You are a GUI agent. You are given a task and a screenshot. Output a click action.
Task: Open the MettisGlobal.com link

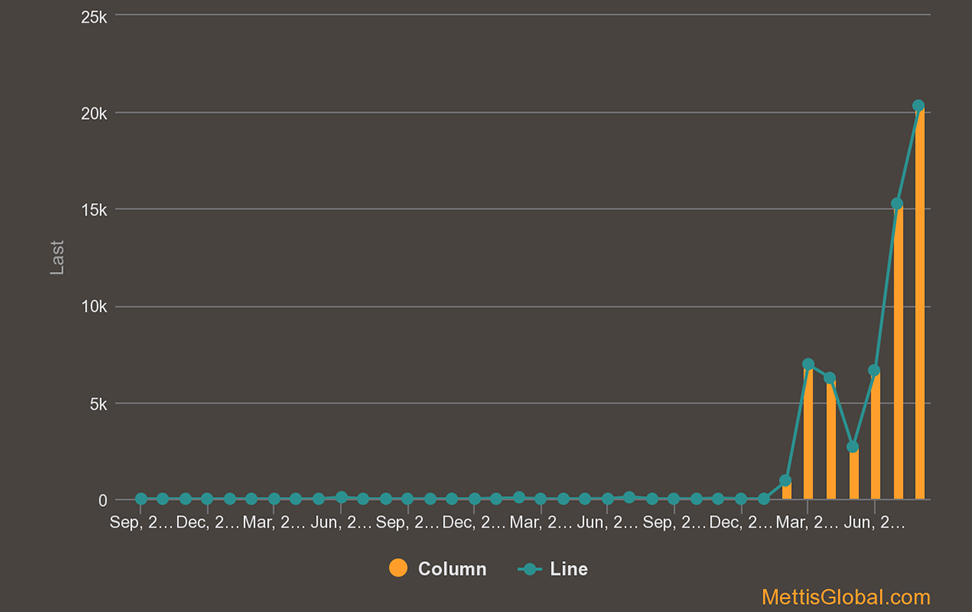[x=846, y=597]
